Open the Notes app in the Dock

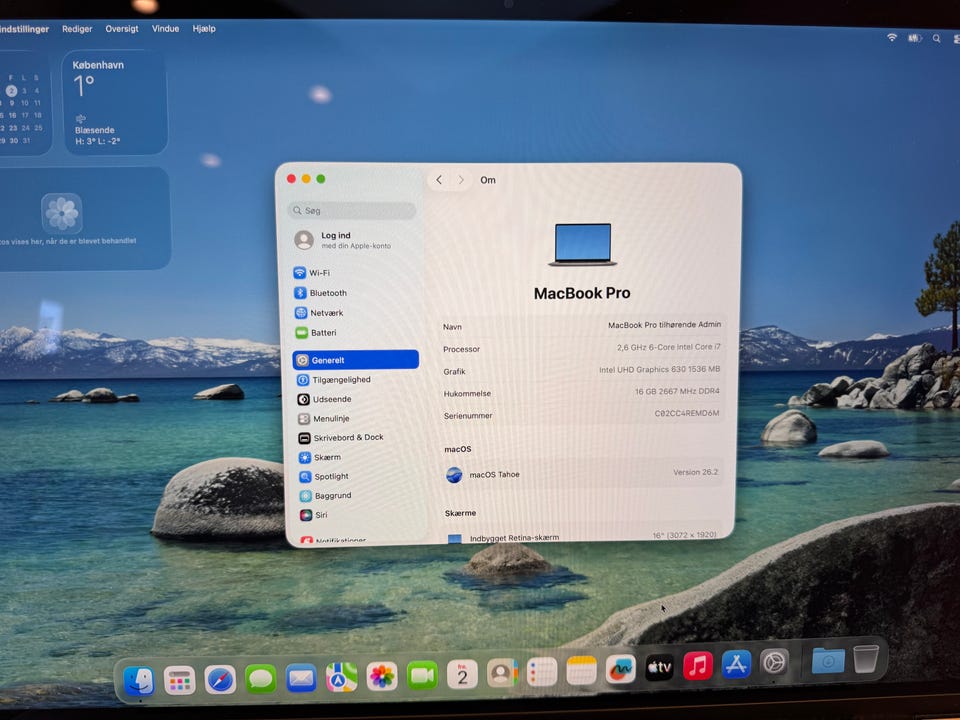pyautogui.click(x=581, y=670)
